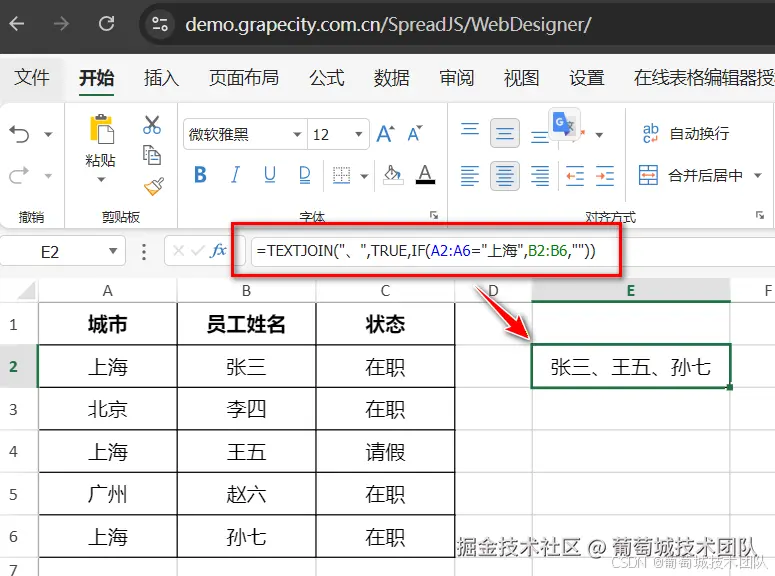Open site information icon in address bar
Image resolution: width=775 pixels, height=576 pixels.
click(x=160, y=24)
